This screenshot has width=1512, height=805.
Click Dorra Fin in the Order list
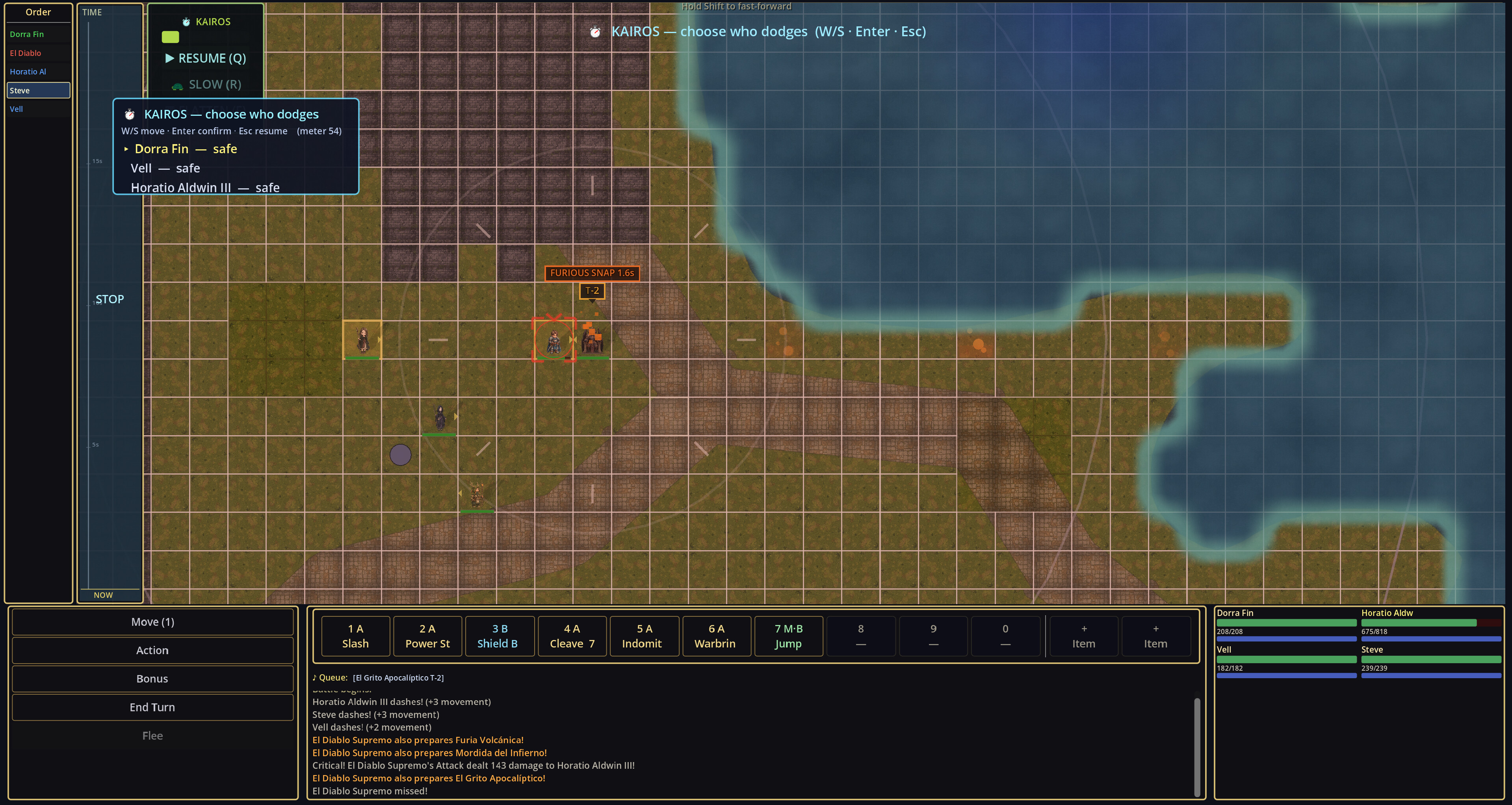(38, 34)
